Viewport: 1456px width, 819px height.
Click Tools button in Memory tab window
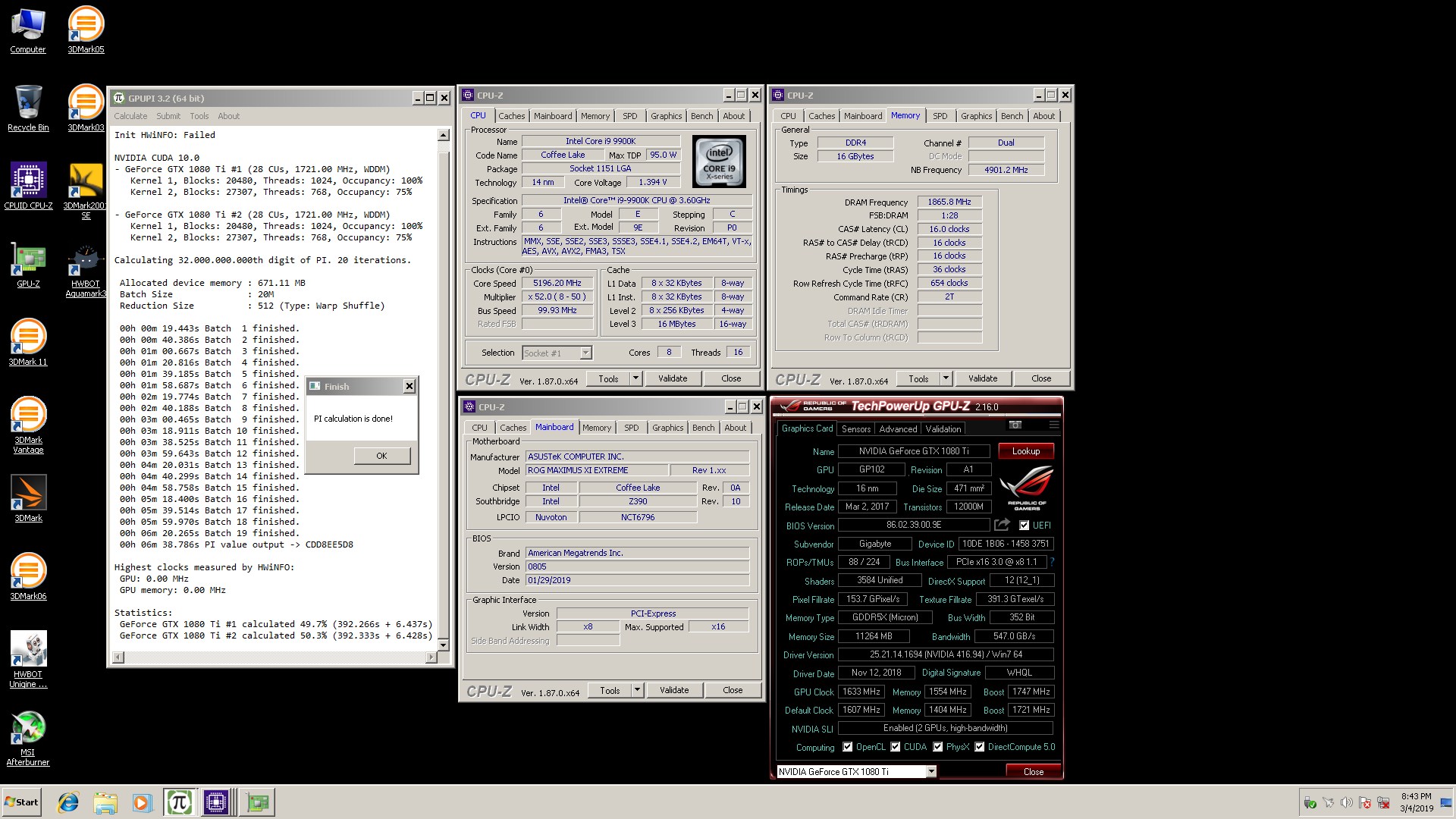(x=918, y=378)
